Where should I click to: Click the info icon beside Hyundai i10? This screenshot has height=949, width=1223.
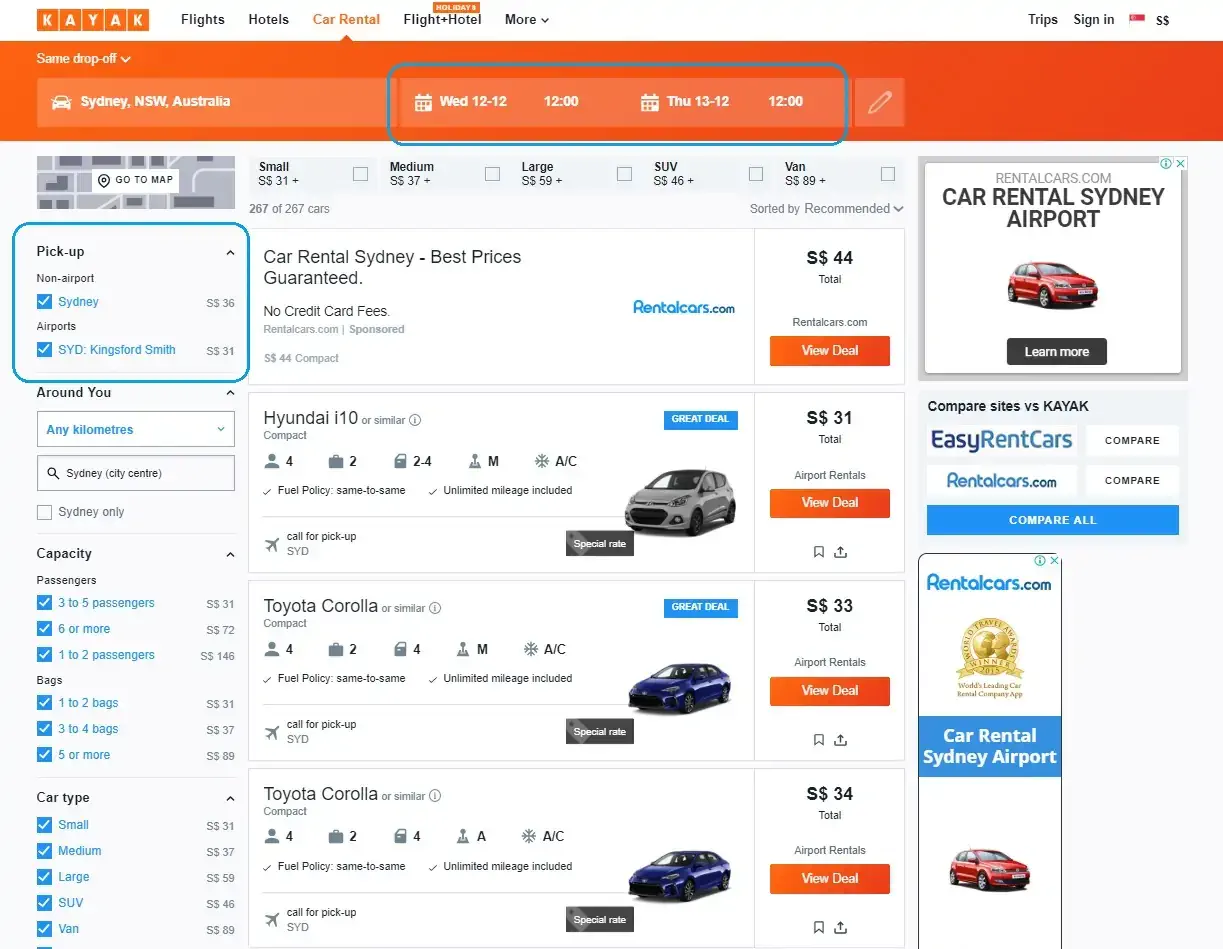[x=415, y=420]
